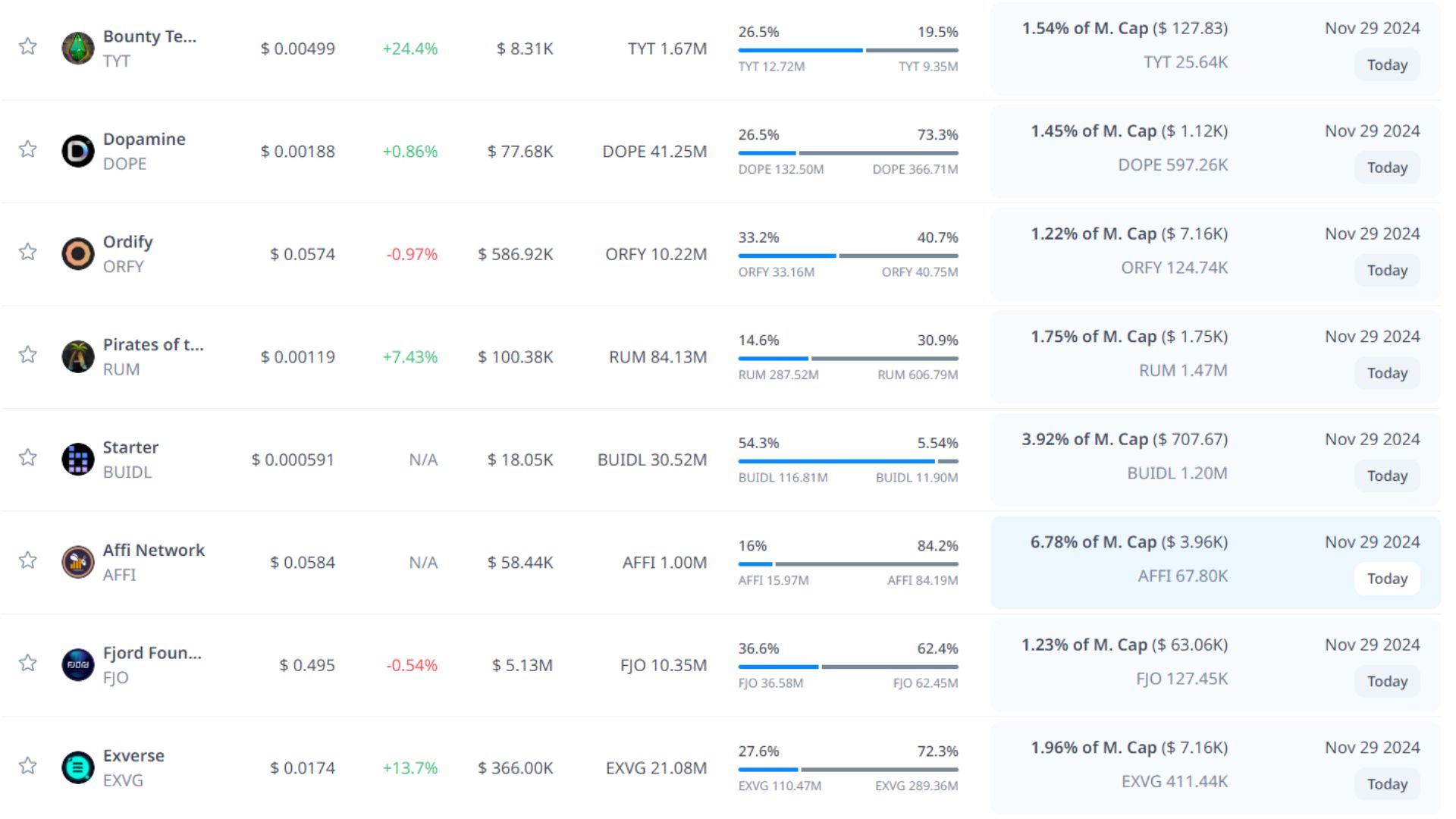Click the Ordify ORFY token logo
1456x819 pixels.
[x=77, y=254]
